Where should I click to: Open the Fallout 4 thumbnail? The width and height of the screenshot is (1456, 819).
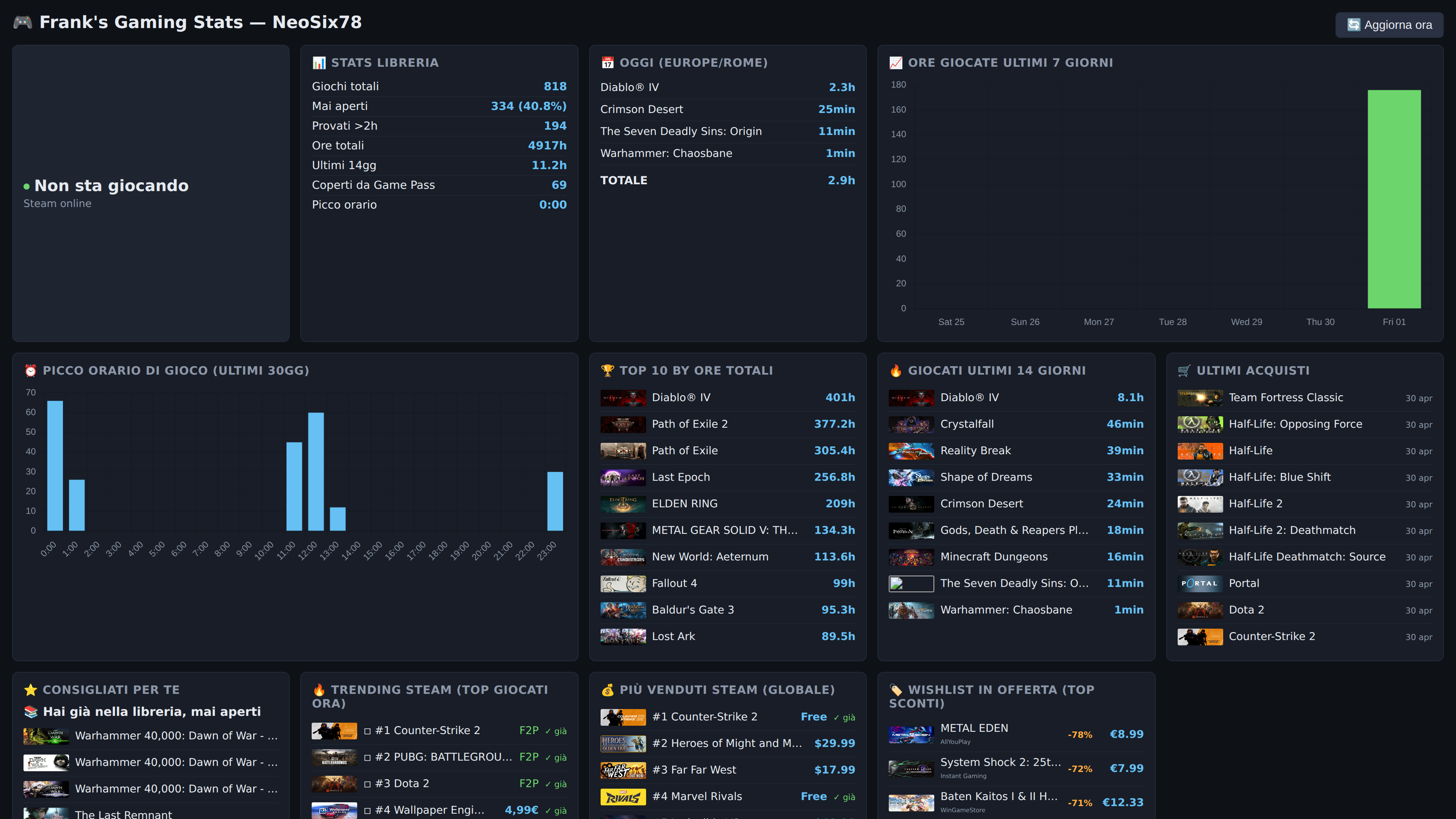[x=623, y=584]
